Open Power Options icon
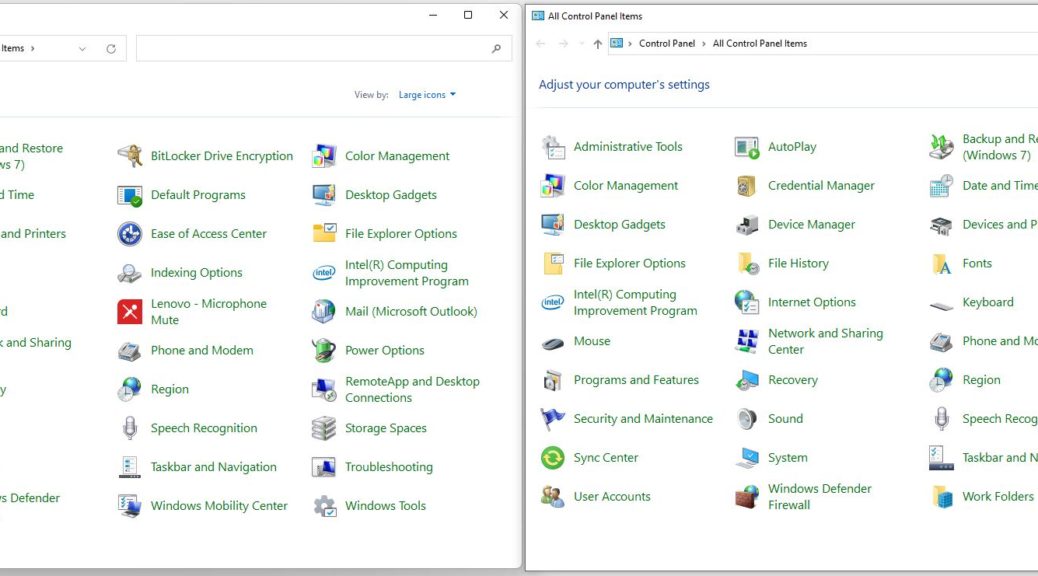 click(324, 350)
